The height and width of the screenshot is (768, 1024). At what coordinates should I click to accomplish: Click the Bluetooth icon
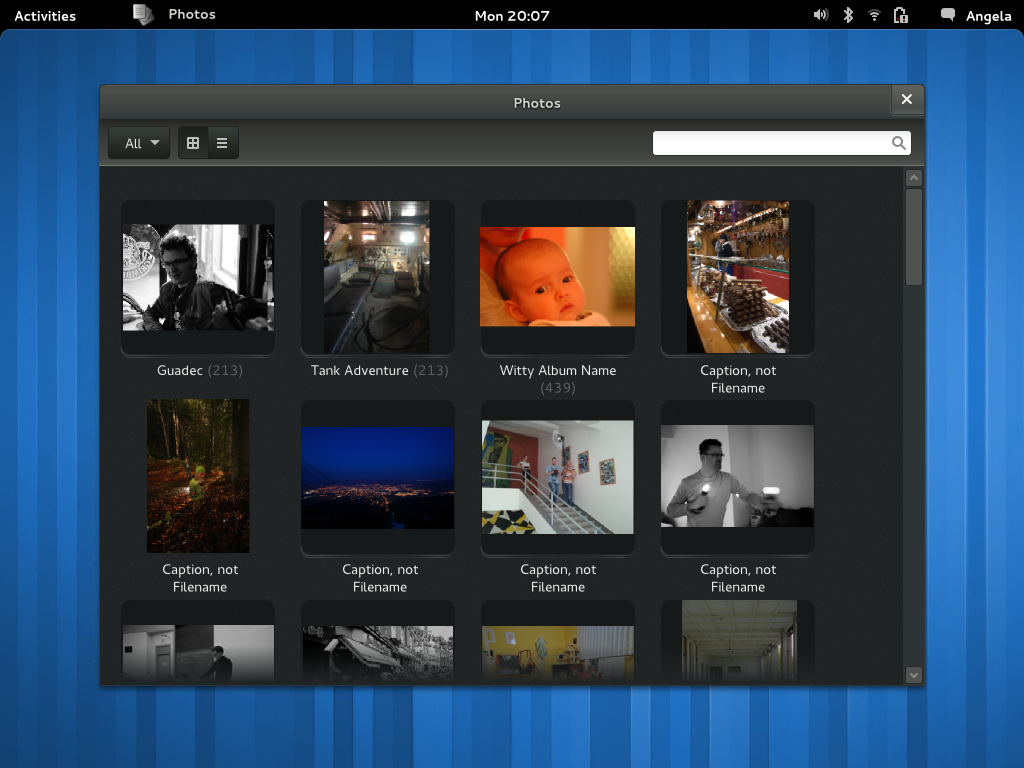[x=847, y=14]
